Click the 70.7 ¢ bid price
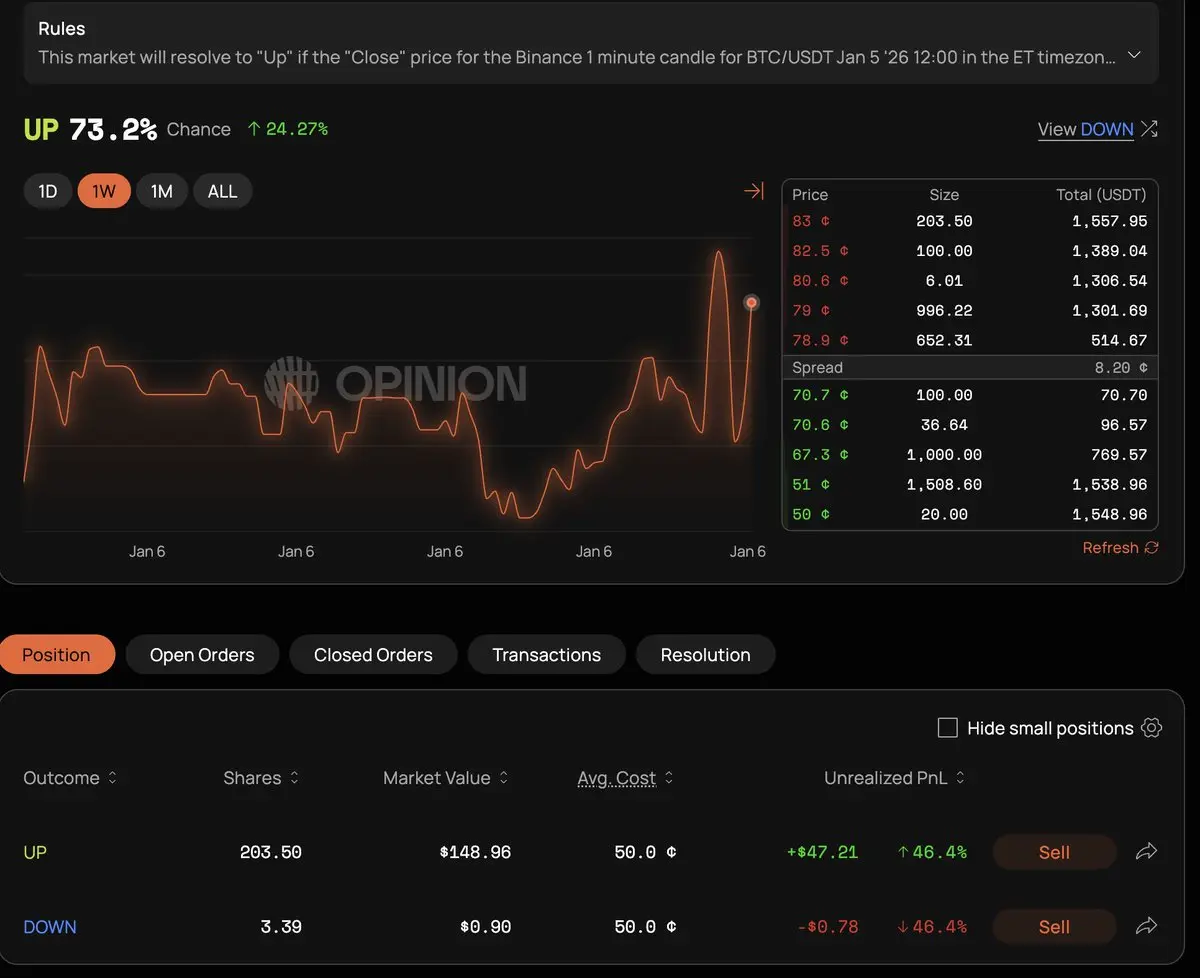Screen dimensions: 1200x978 pos(820,395)
